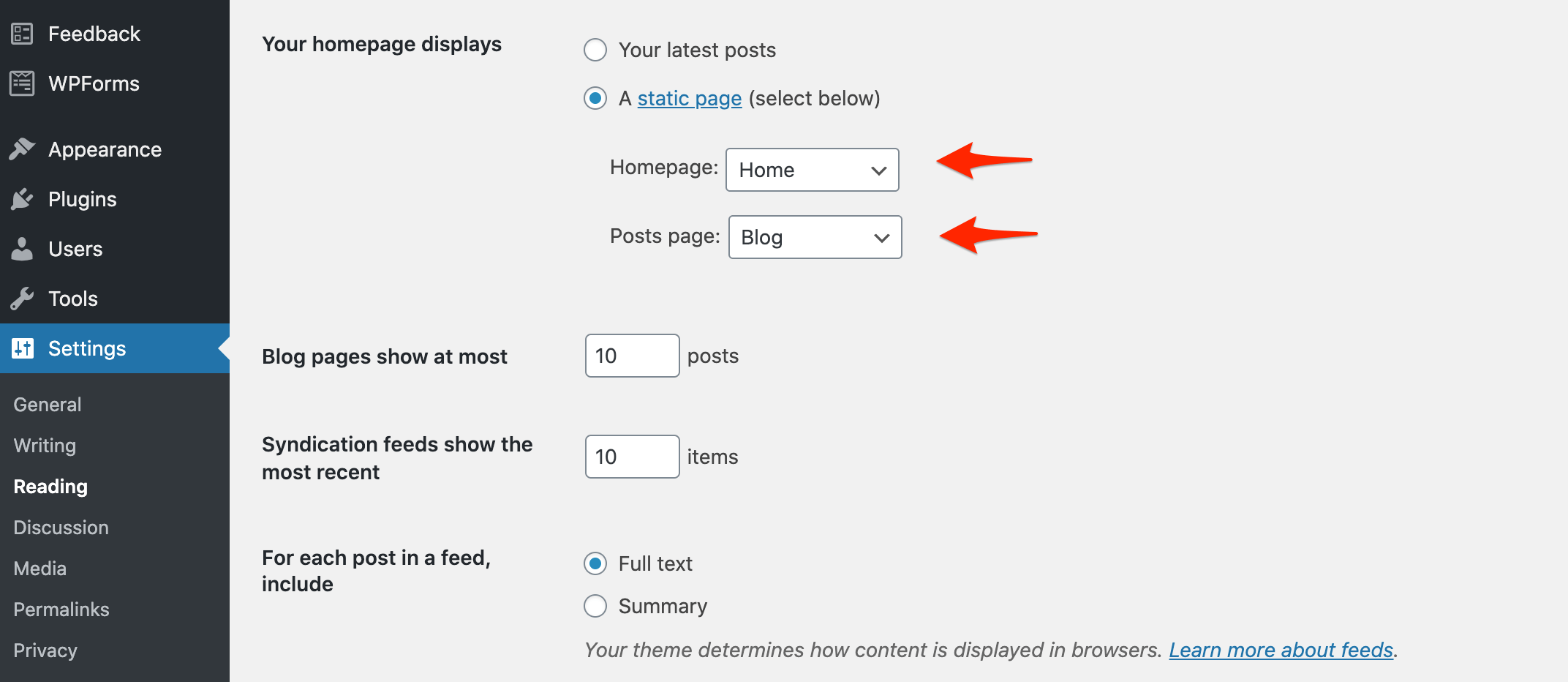Open the Discussion settings submenu item

click(x=61, y=528)
